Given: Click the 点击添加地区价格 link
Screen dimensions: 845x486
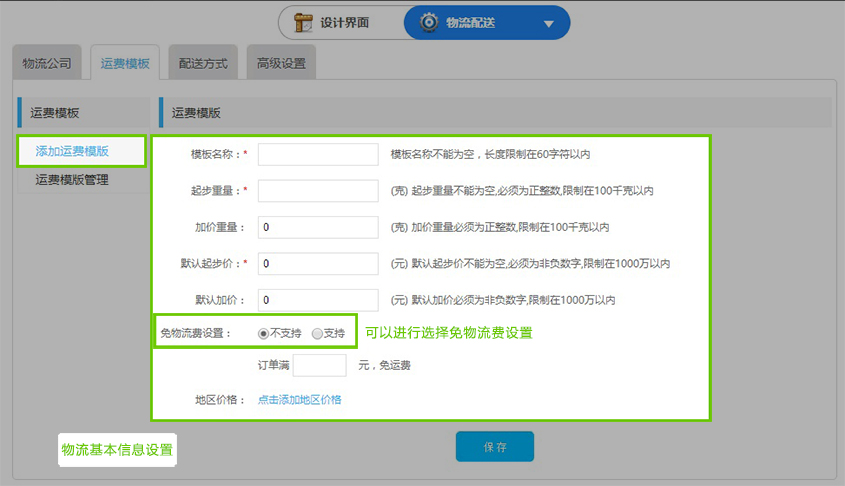Looking at the screenshot, I should [x=299, y=399].
